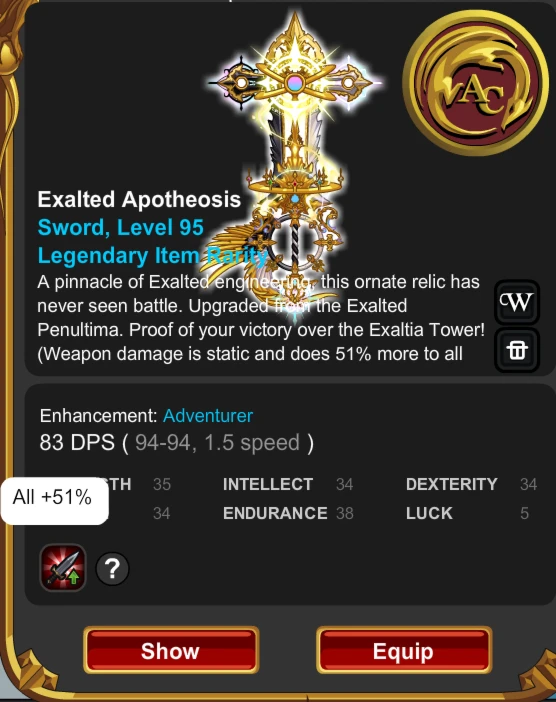Click the Exalted Apotheosis item title
The image size is (556, 702).
(x=139, y=200)
